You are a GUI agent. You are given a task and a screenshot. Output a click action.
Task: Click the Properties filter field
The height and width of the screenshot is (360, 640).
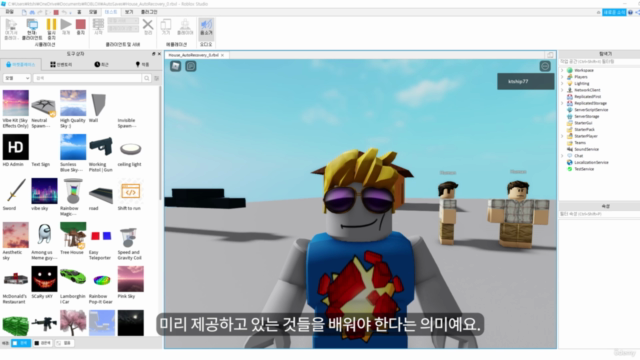click(599, 214)
